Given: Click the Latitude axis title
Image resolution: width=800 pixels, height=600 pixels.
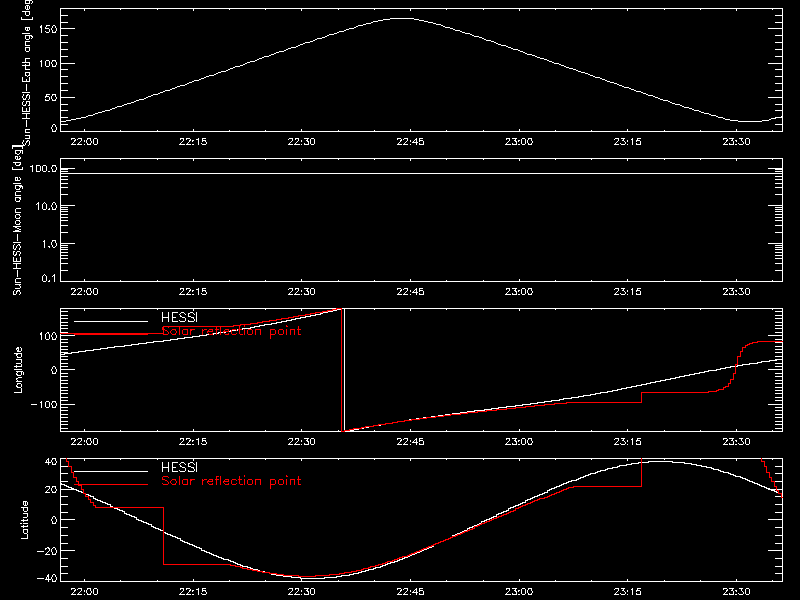Looking at the screenshot, I should point(24,520).
